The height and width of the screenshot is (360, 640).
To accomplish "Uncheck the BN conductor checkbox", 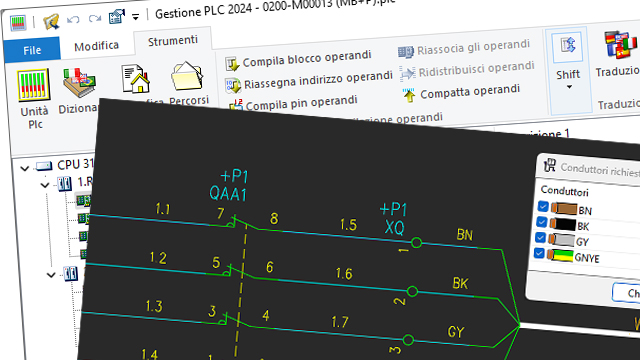I will coord(543,206).
